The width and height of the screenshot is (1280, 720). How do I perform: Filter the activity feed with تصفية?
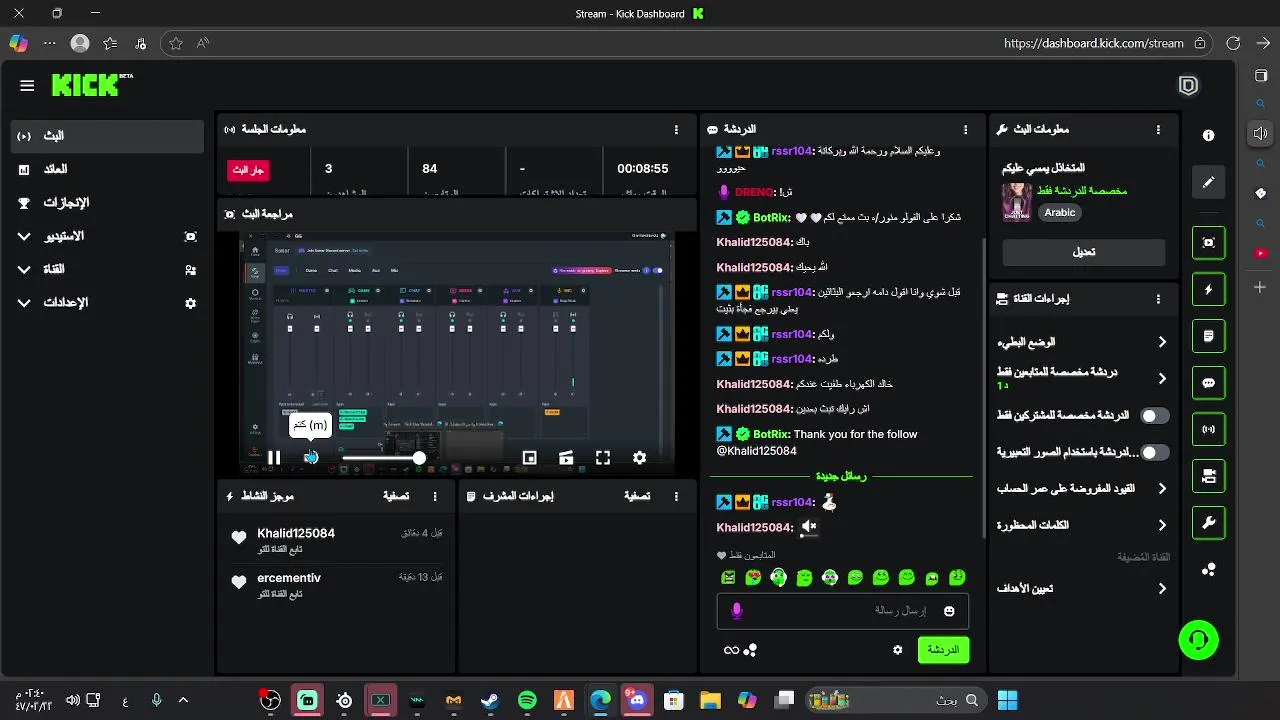[x=396, y=496]
